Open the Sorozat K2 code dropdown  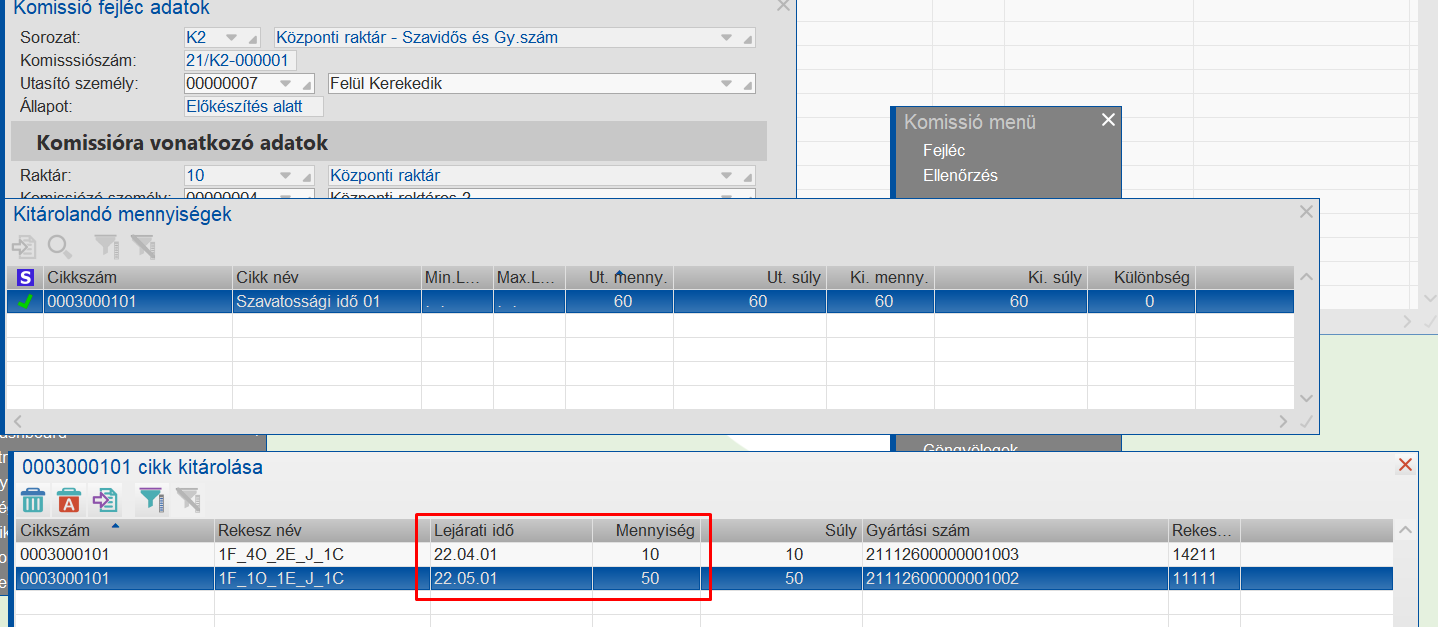click(233, 37)
